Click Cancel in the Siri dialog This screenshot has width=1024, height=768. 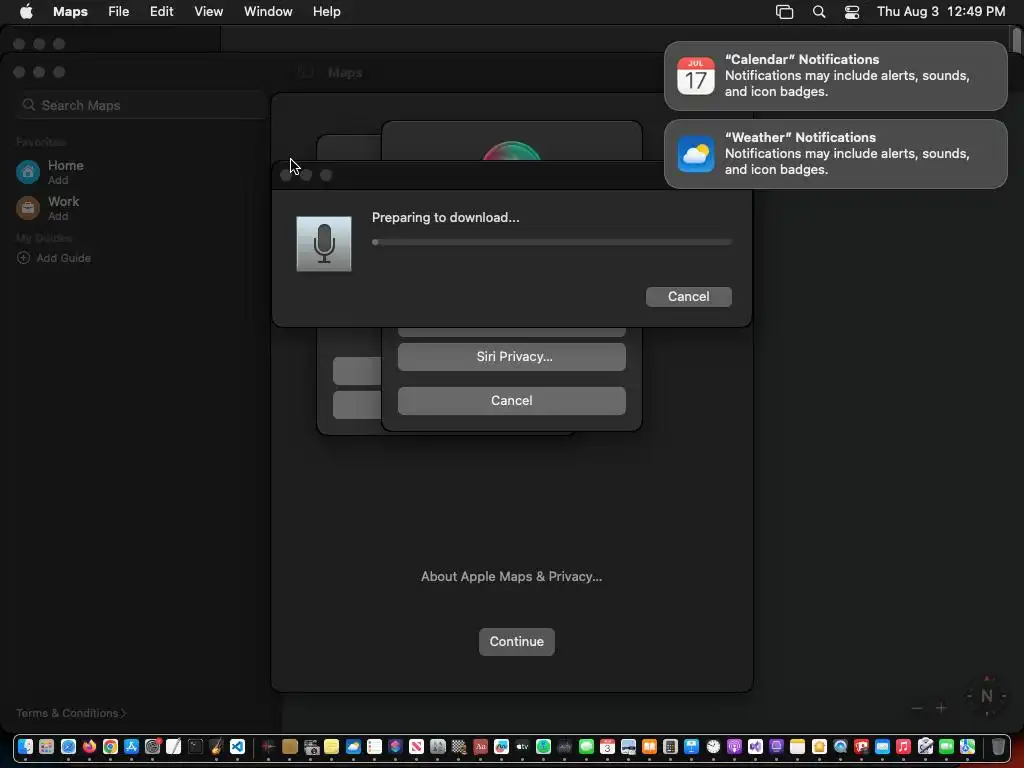(511, 400)
